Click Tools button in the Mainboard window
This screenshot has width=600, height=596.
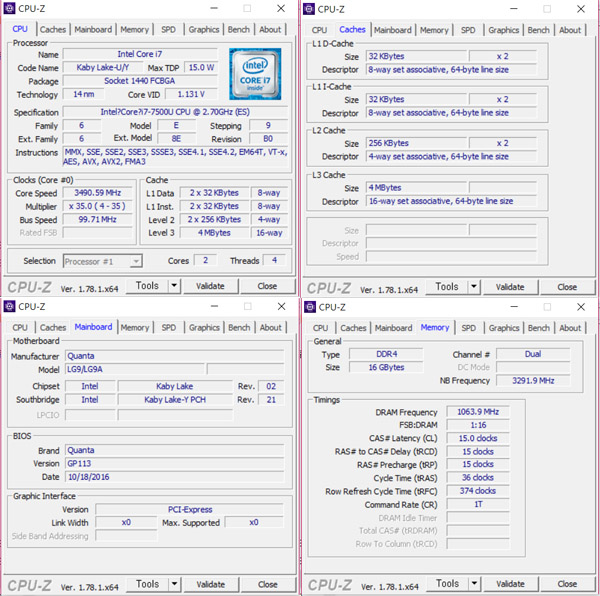coord(148,584)
